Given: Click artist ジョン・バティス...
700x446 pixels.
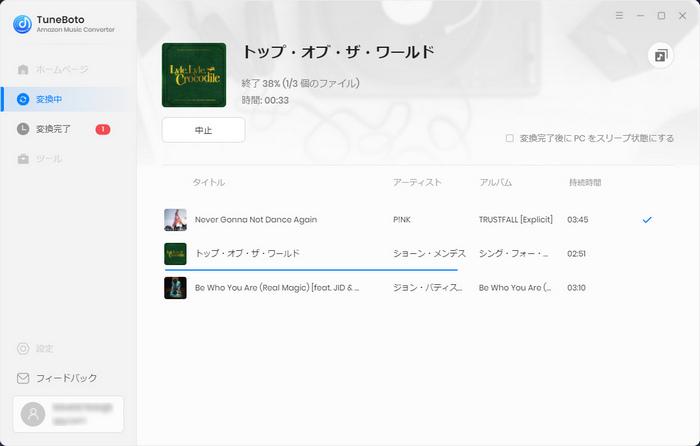Looking at the screenshot, I should click(x=428, y=288).
